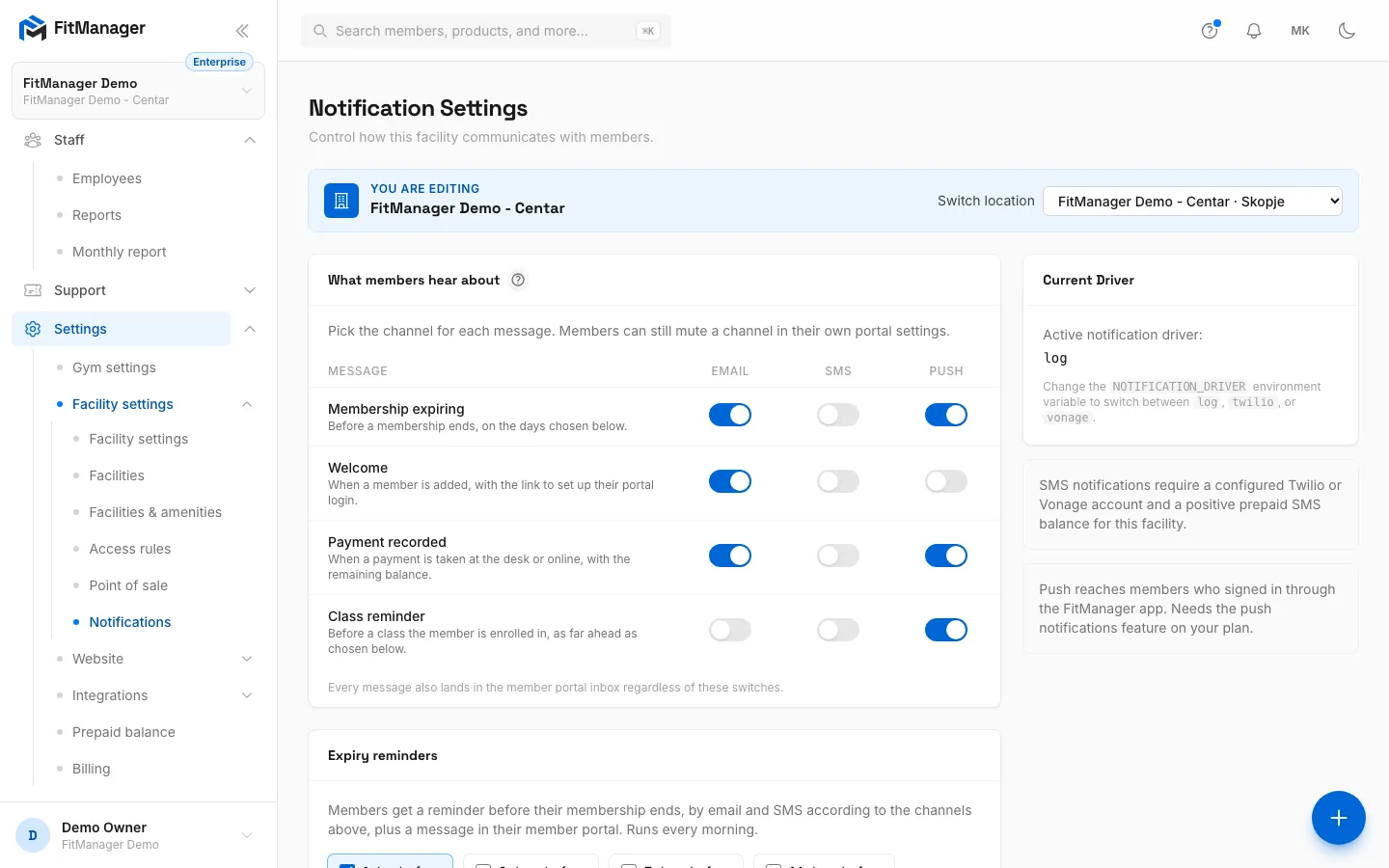Open the notifications bell icon
Screen dimensions: 1389x868
tap(1254, 31)
